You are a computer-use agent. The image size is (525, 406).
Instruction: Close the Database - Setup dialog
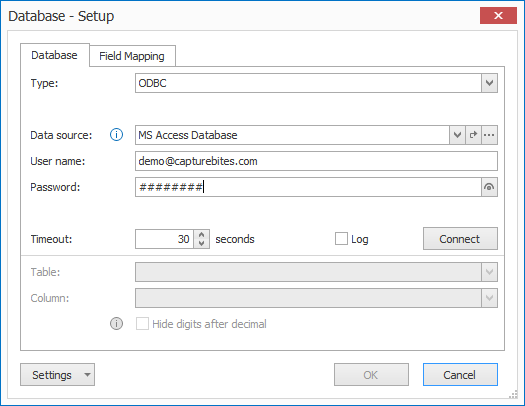(498, 16)
